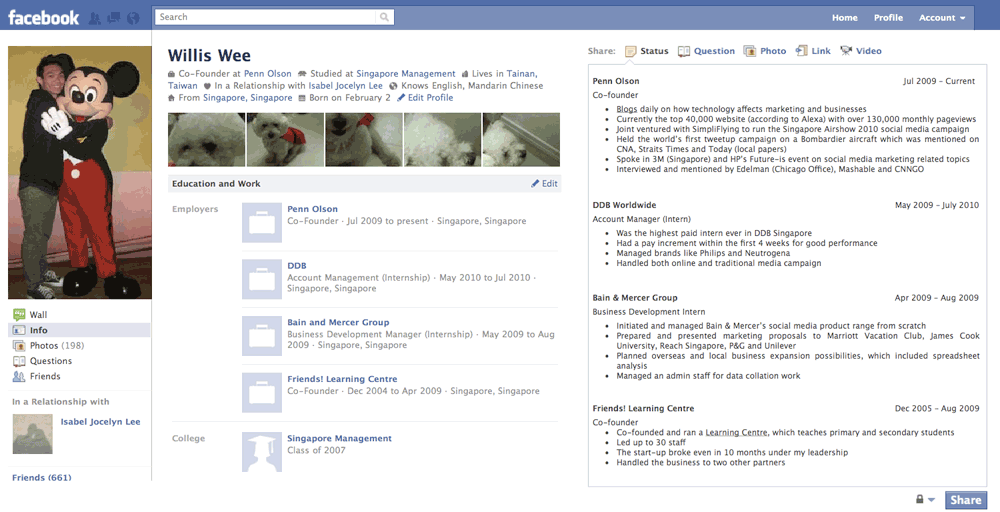This screenshot has height=512, width=1000.
Task: Open Isabel Jocelyn Lee's thumbnail photo
Action: click(33, 434)
